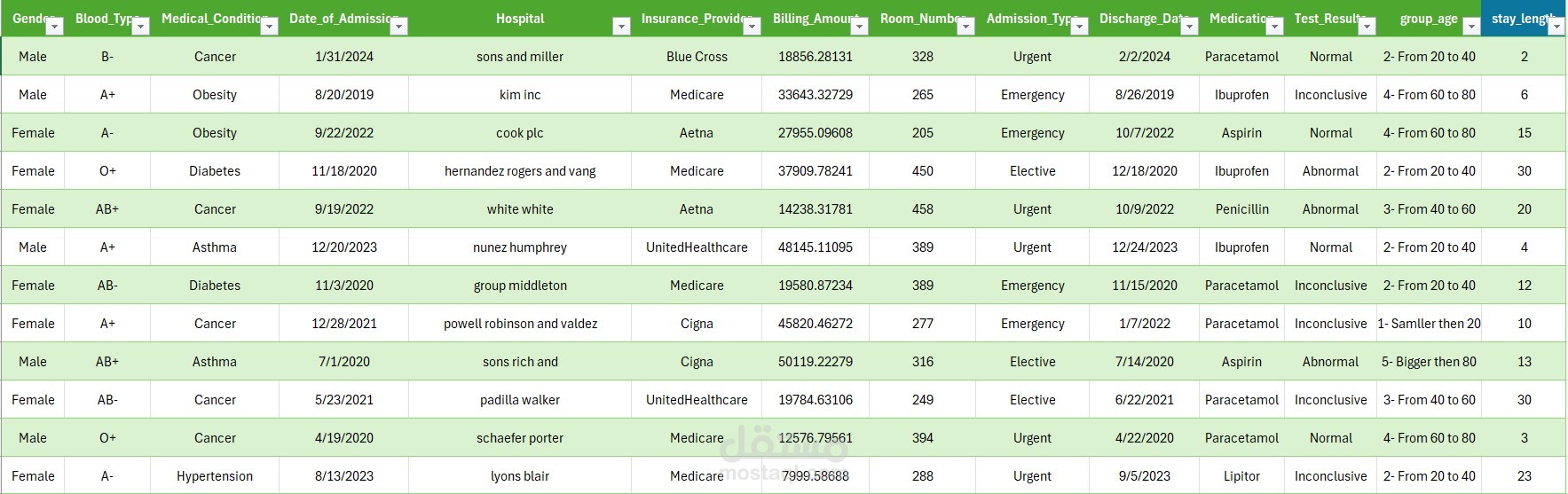Select the Lipitor medication cell

click(x=1241, y=476)
